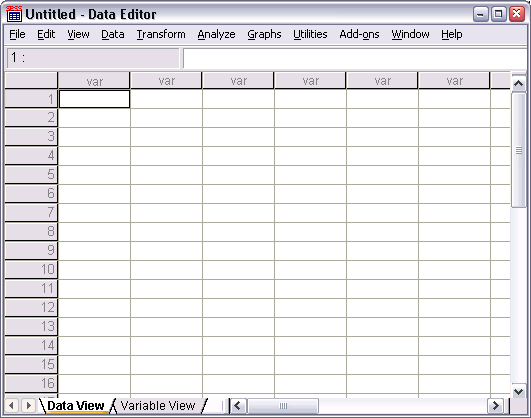Open the Window menu
Image resolution: width=531 pixels, height=418 pixels.
coord(410,34)
